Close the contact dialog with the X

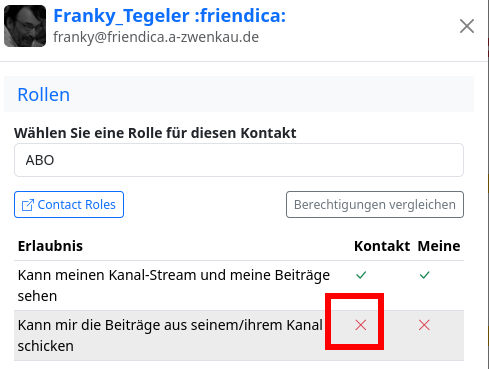pyautogui.click(x=467, y=26)
